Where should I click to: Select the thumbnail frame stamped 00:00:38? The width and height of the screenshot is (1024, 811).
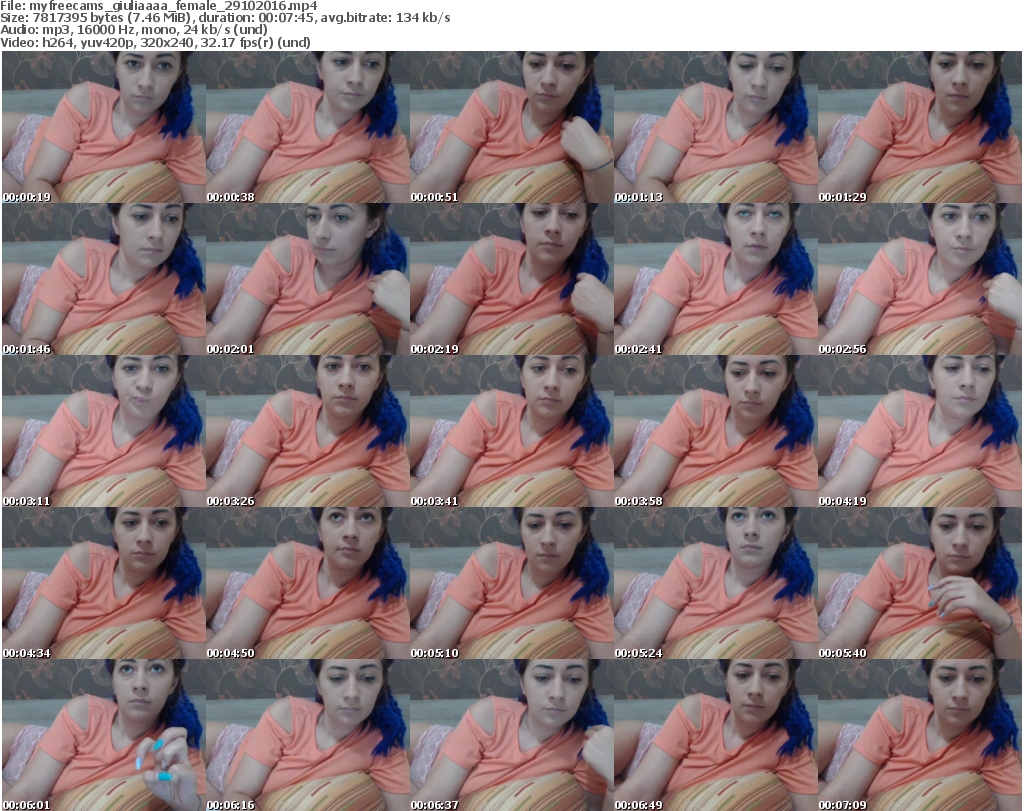point(308,127)
